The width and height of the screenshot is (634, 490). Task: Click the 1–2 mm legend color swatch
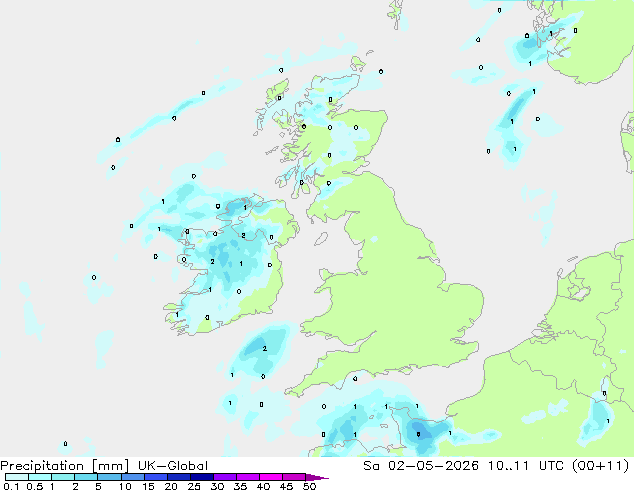pyautogui.click(x=63, y=477)
